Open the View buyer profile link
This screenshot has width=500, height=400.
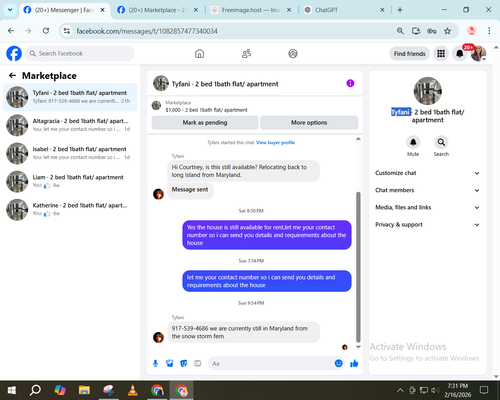275,143
